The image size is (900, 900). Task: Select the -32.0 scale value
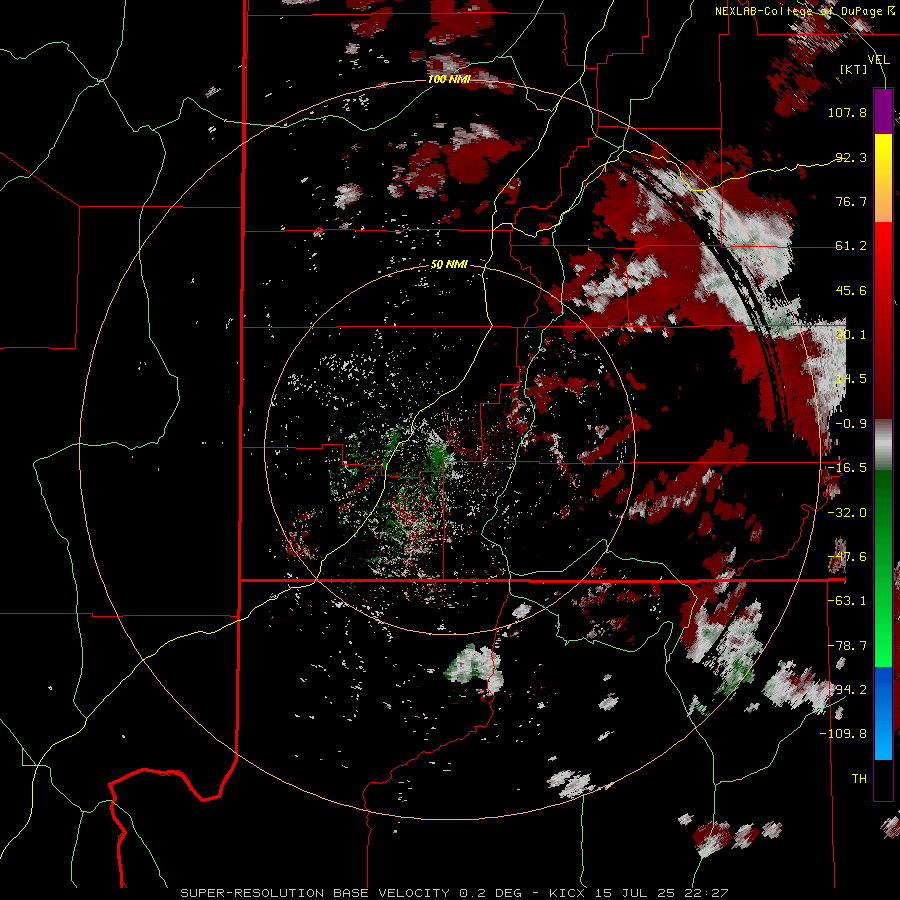click(x=847, y=513)
